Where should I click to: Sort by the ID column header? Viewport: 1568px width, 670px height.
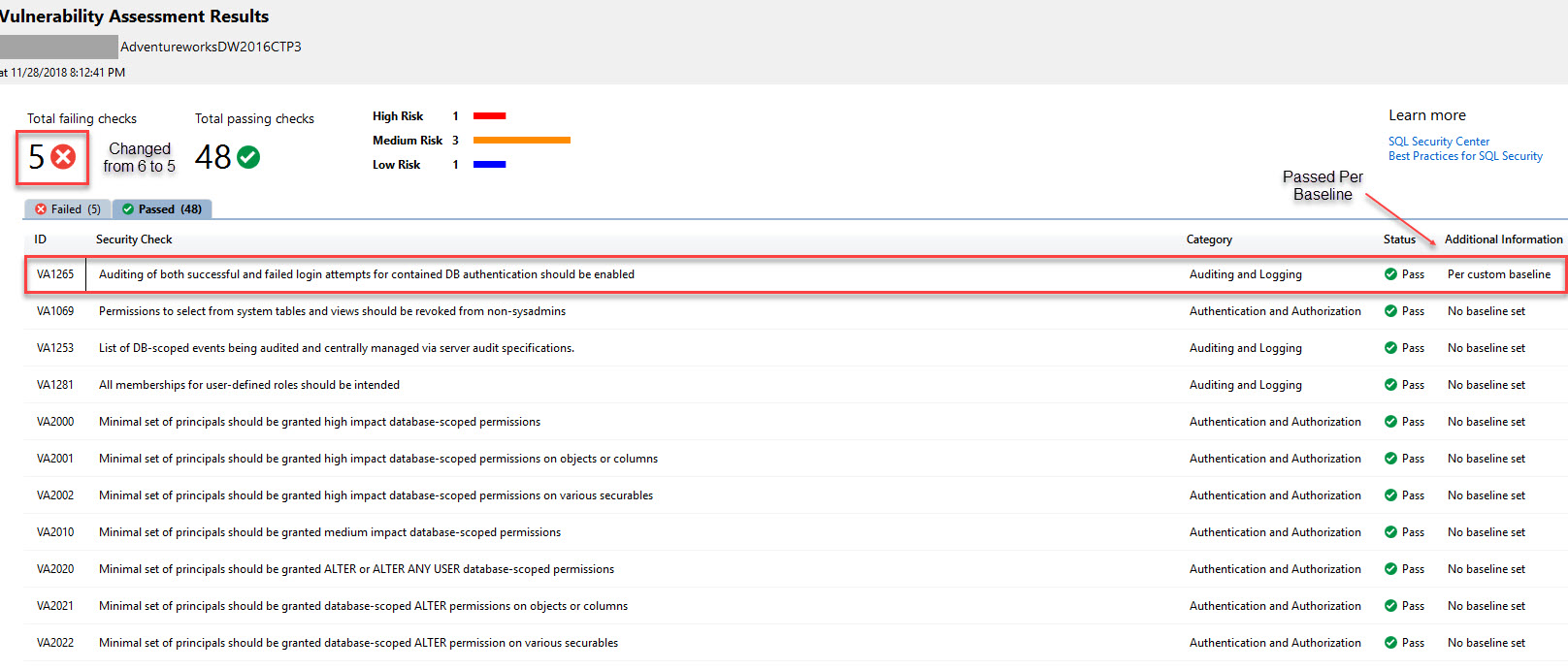[41, 239]
